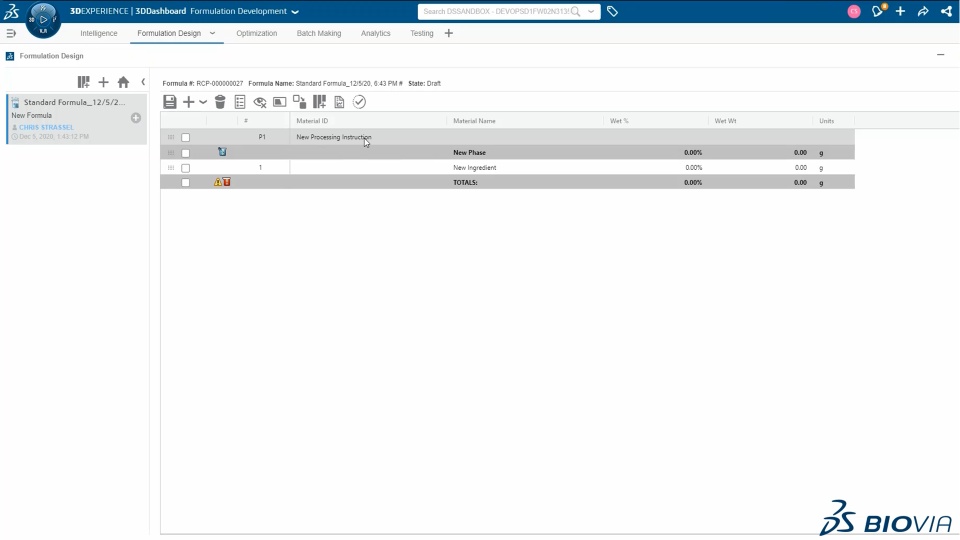Select the TOTALS row checkbox
960x540 pixels.
click(x=186, y=182)
